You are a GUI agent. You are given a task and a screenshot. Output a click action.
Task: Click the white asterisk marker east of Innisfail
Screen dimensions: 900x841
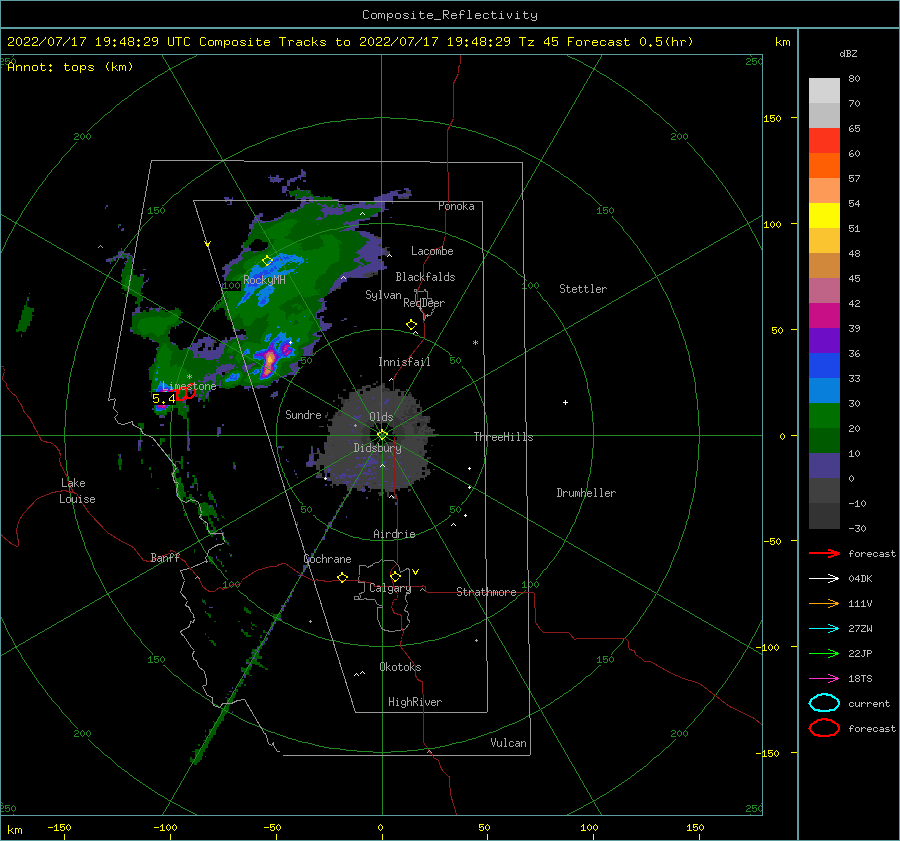click(x=475, y=343)
